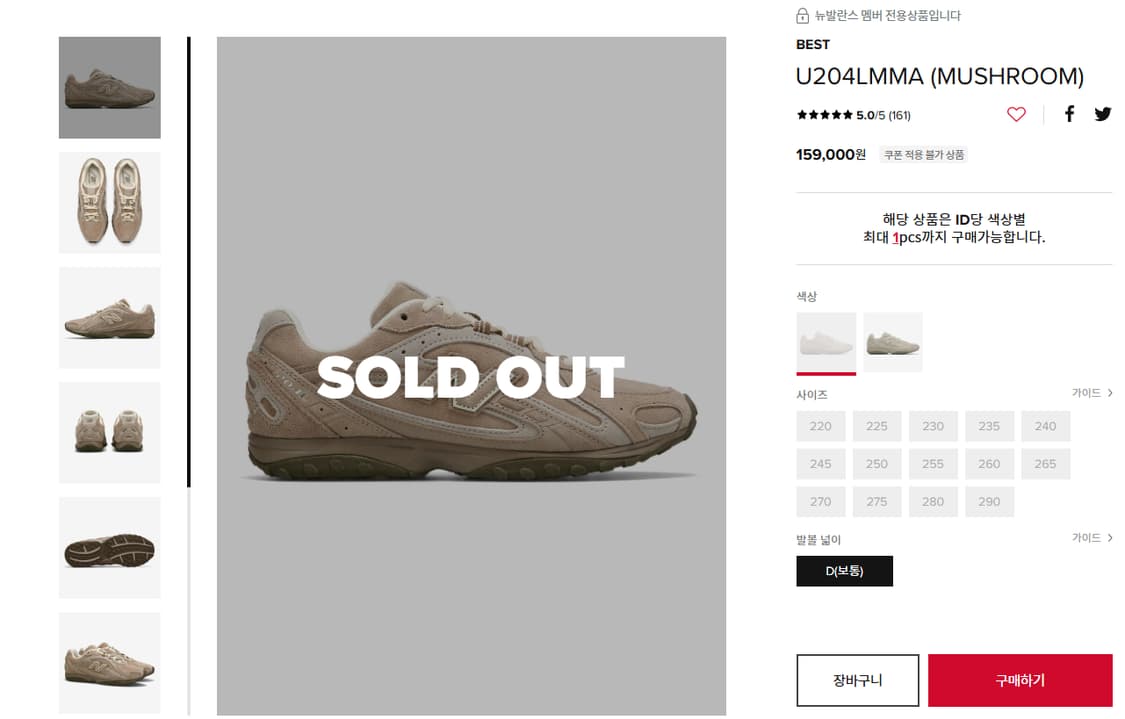Switch to the mushroom colorway swatch
Image resolution: width=1125 pixels, height=719 pixels.
(893, 343)
